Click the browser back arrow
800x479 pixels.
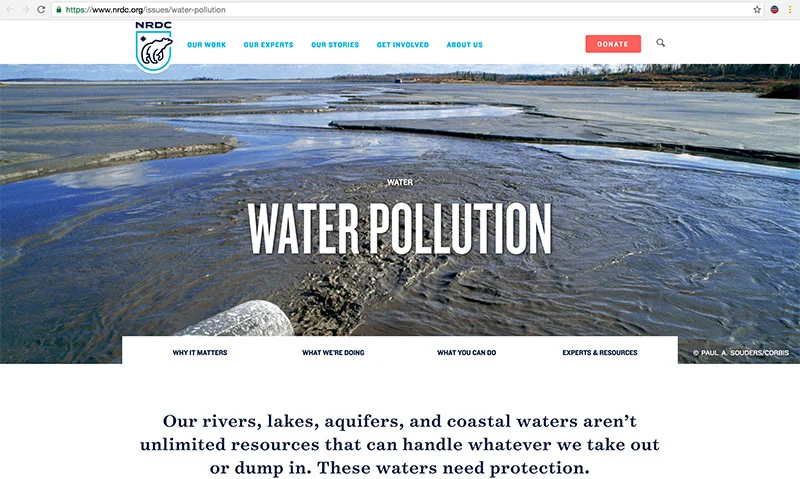click(x=10, y=9)
